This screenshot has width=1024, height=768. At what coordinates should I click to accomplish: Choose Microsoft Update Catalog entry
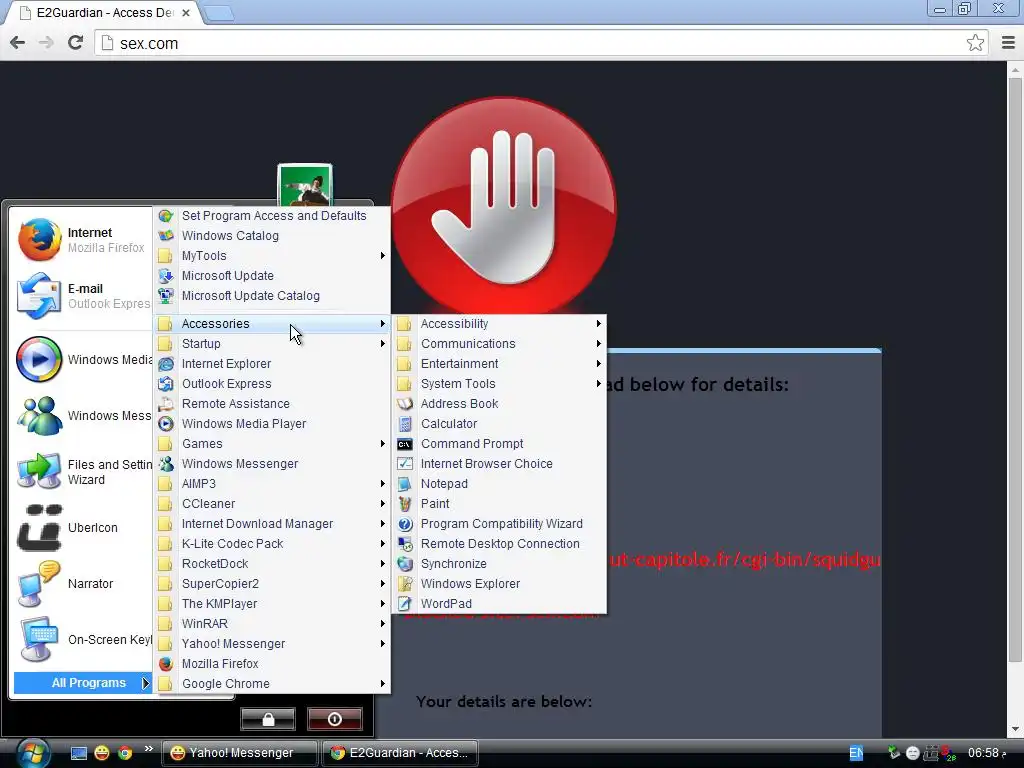(x=272, y=296)
